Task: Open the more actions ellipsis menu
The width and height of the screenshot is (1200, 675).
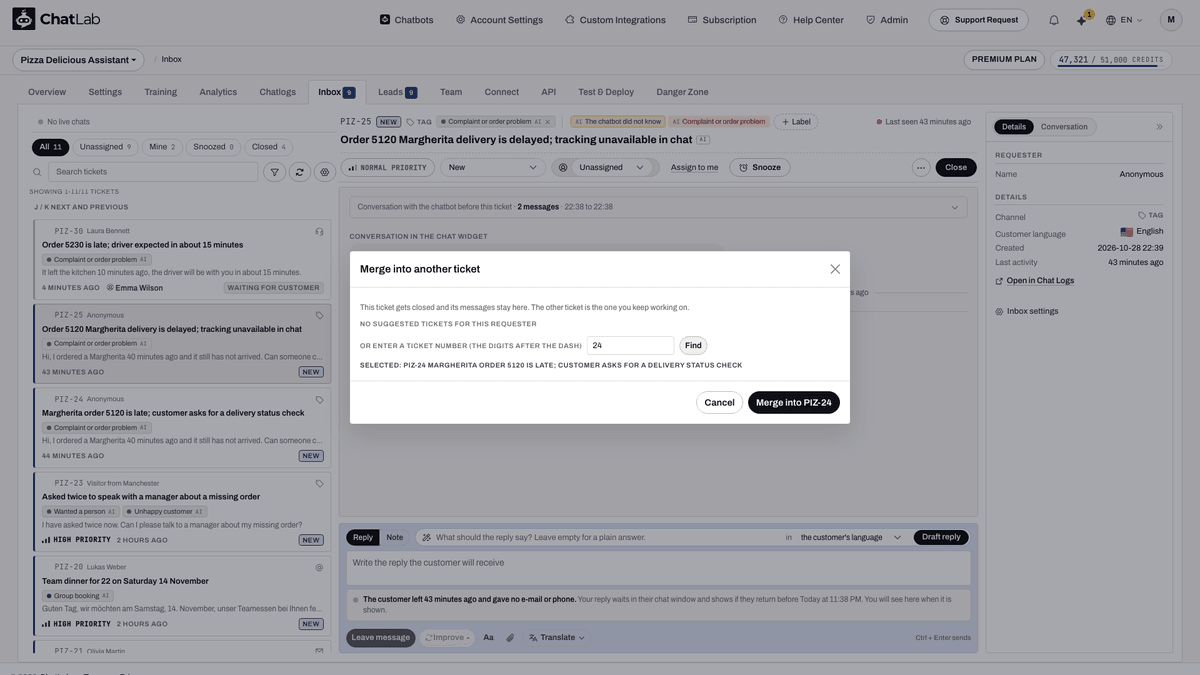Action: pyautogui.click(x=920, y=167)
